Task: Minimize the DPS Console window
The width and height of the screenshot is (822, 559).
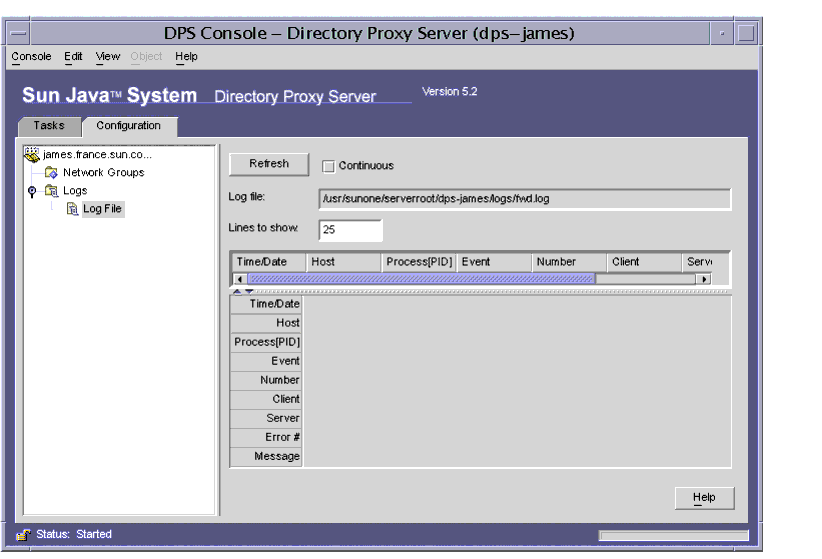Action: (x=722, y=34)
